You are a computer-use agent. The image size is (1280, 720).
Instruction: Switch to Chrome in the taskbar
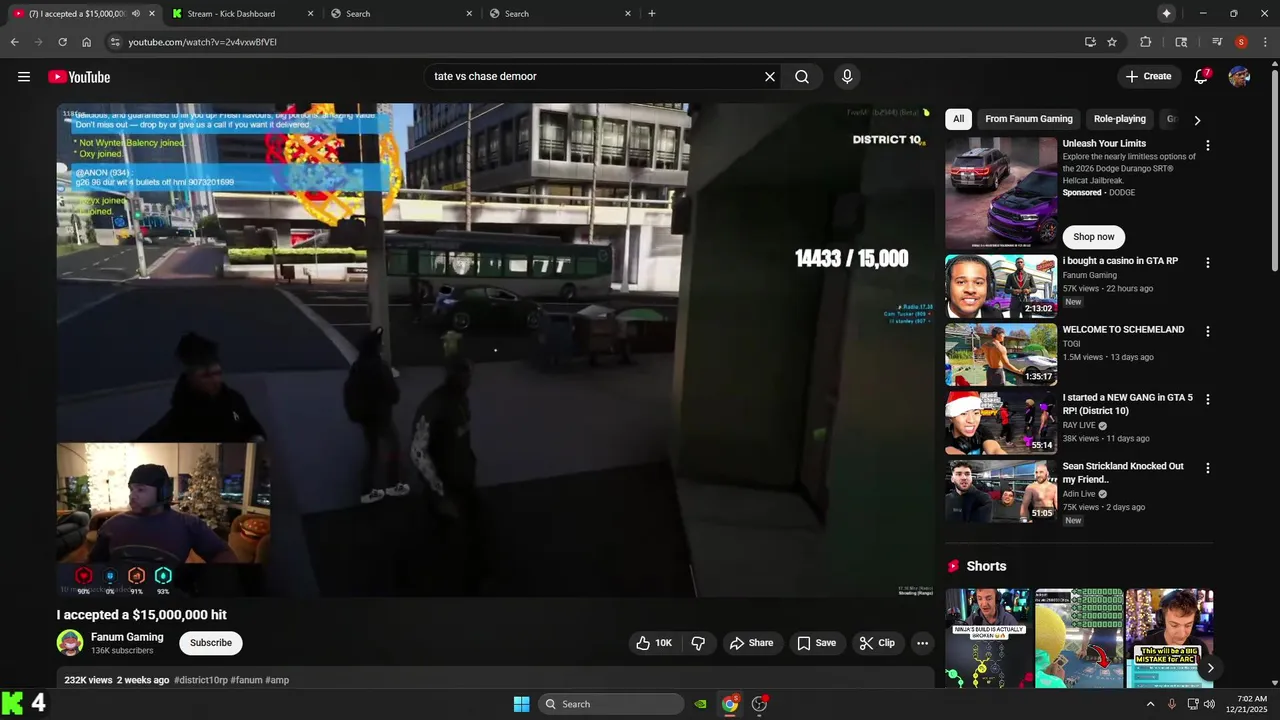730,704
